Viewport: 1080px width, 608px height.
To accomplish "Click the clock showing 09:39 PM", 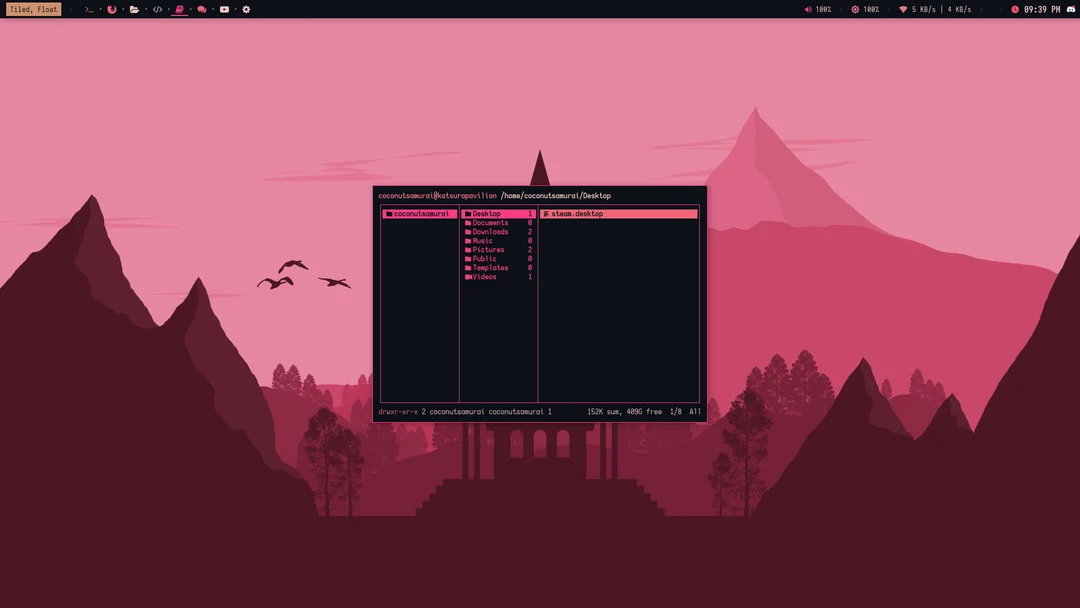I will (1040, 9).
